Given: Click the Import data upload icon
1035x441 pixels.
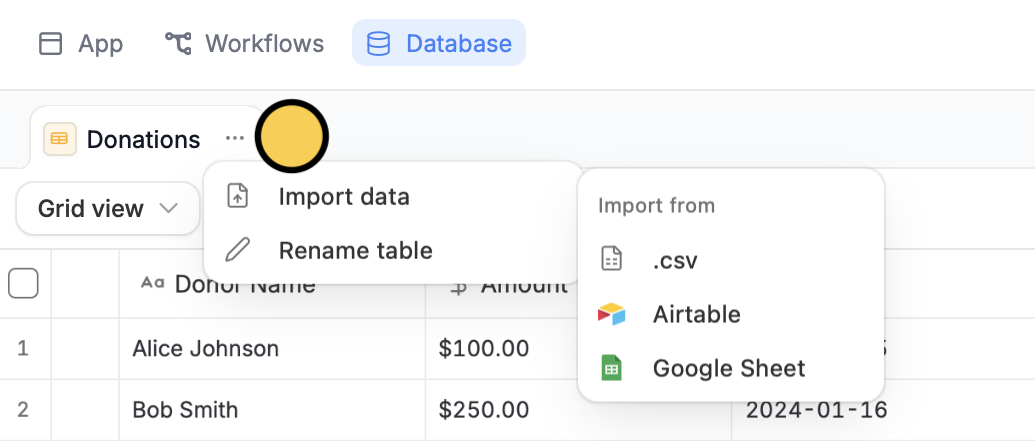Looking at the screenshot, I should tap(237, 196).
